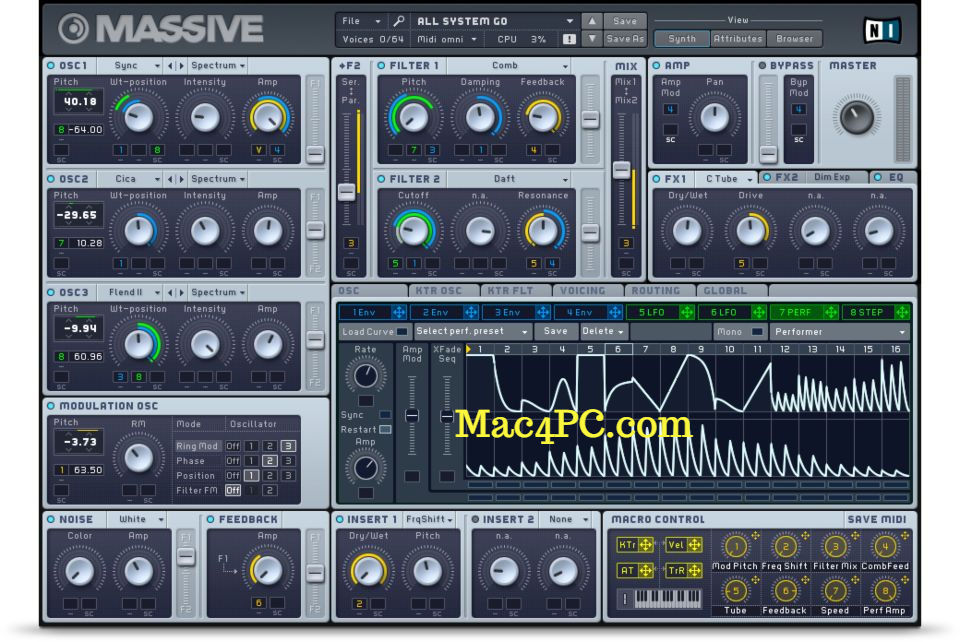This screenshot has width=960, height=642.
Task: Adjust the Bypass level fader
Action: click(768, 154)
